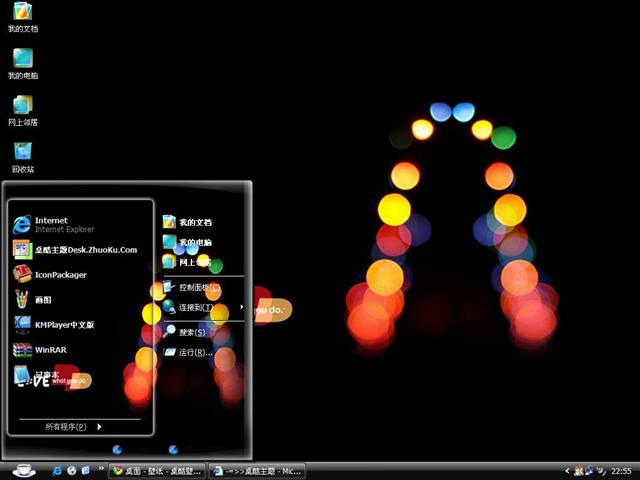Choose 运行(R)... in the start menu
Viewport: 640px width, 480px height.
coord(195,353)
